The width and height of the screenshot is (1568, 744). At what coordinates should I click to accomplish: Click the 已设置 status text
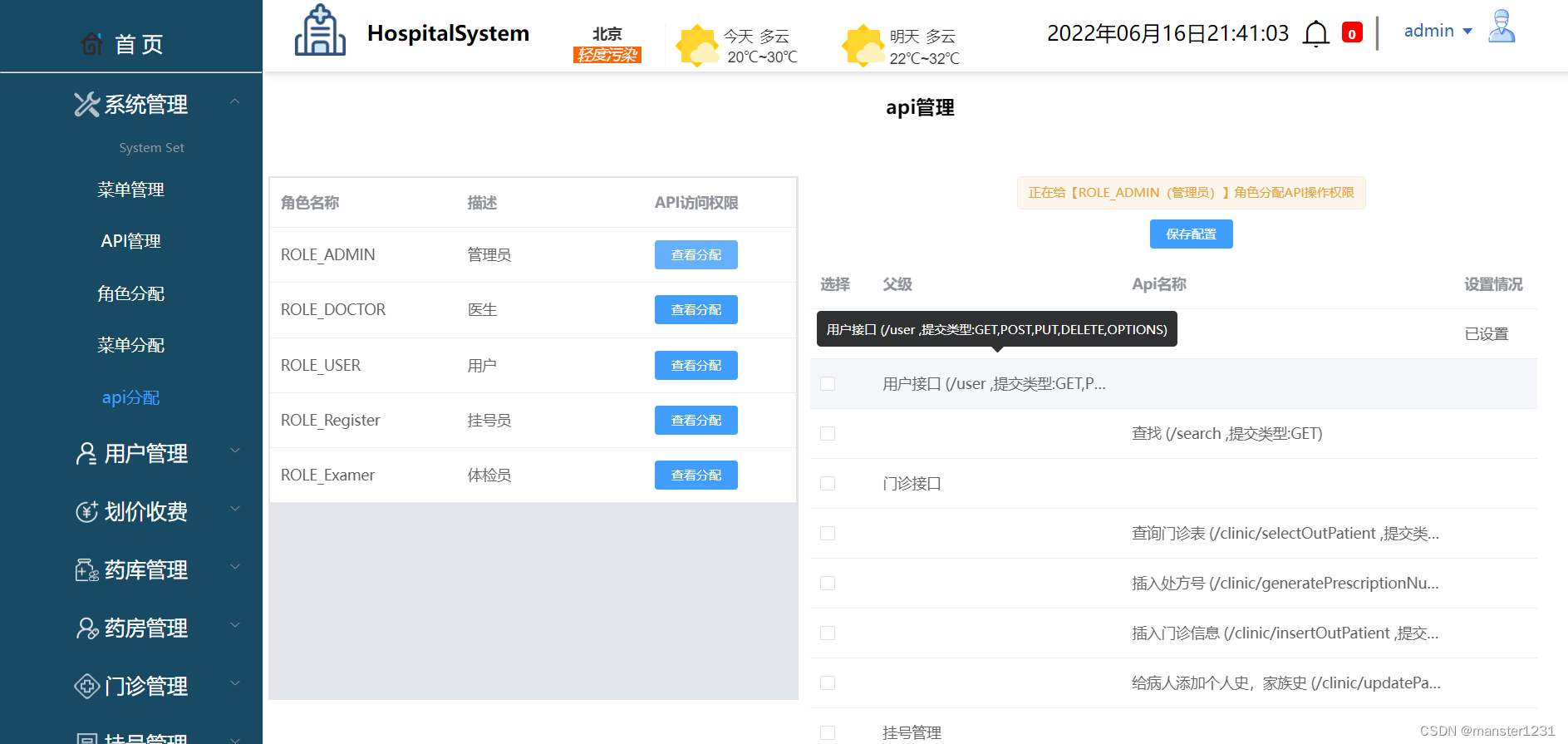click(x=1487, y=334)
